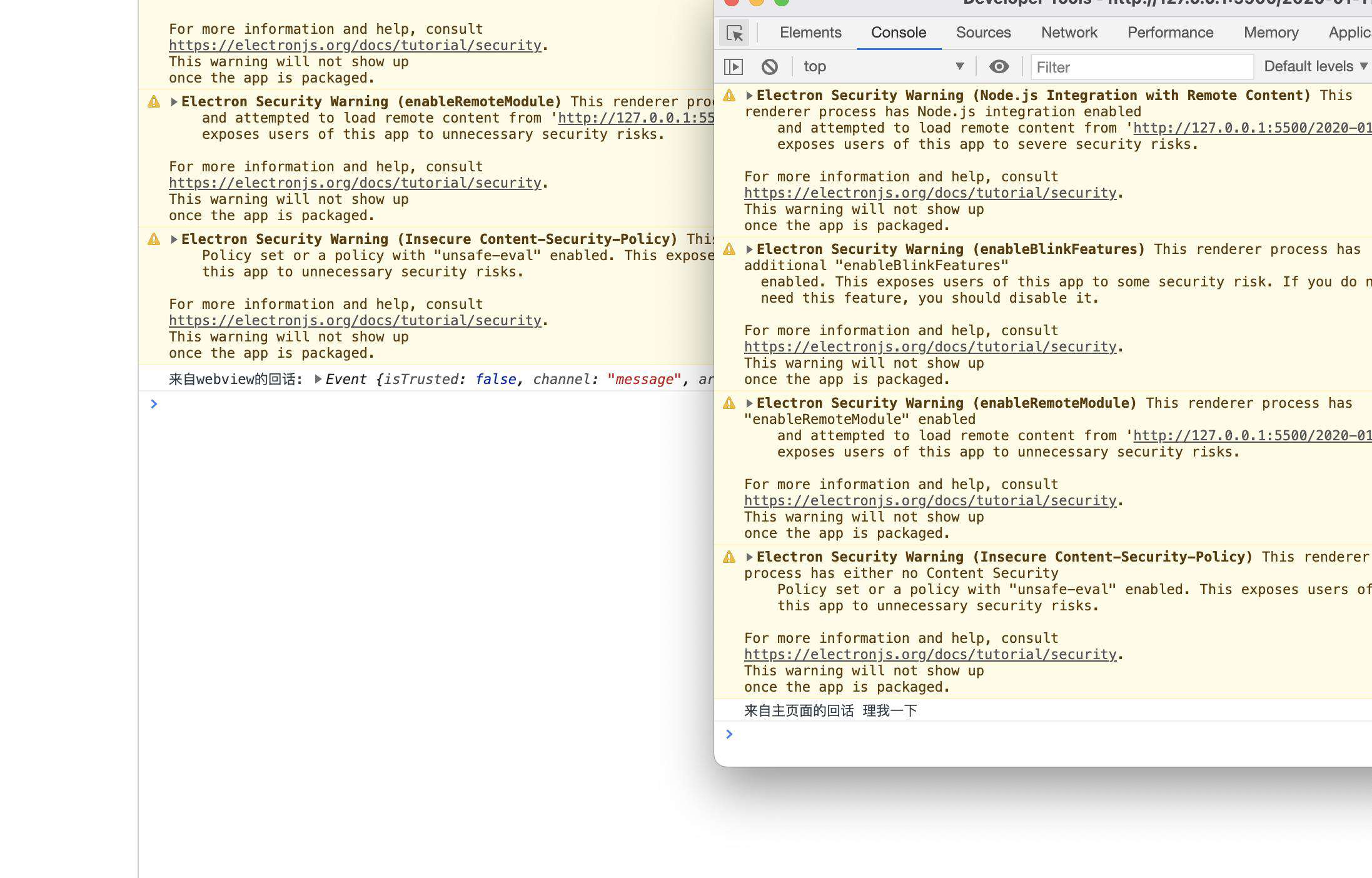Click the "message" channel value

click(643, 379)
